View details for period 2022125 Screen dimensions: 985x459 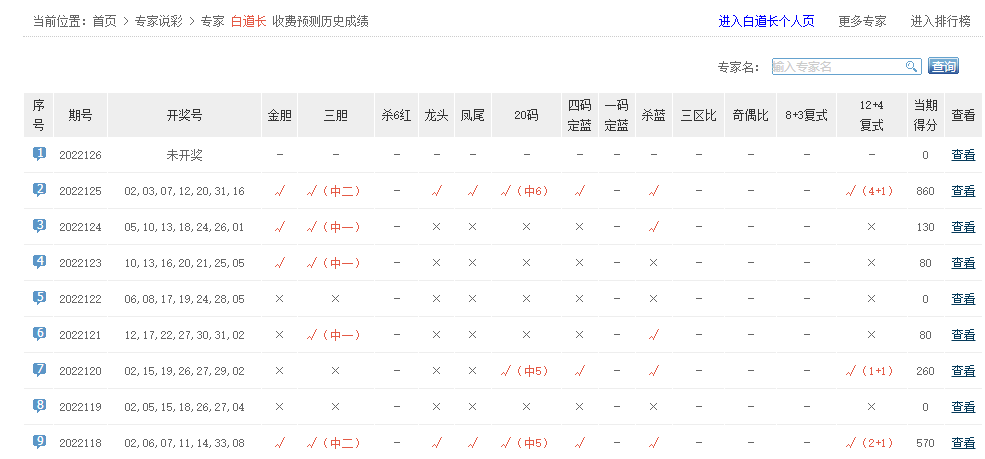(x=963, y=191)
